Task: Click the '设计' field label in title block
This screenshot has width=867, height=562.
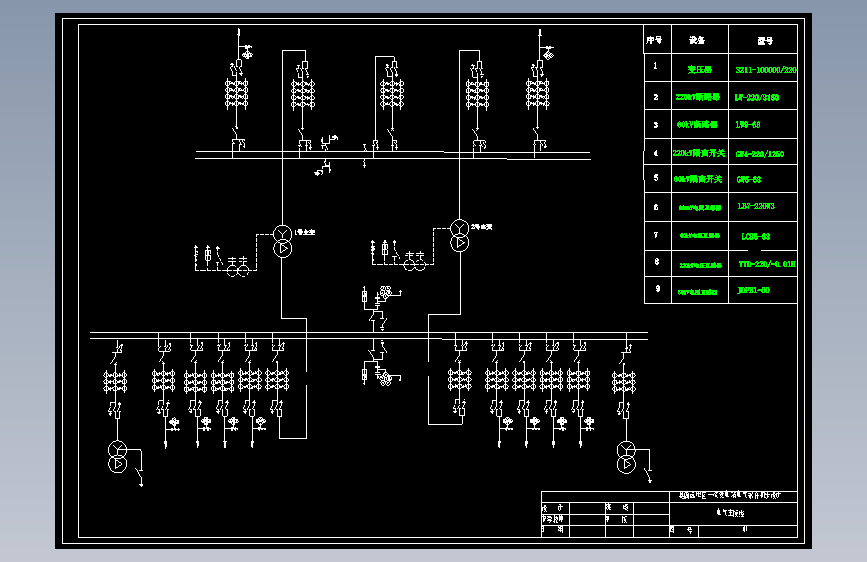Action: 552,507
